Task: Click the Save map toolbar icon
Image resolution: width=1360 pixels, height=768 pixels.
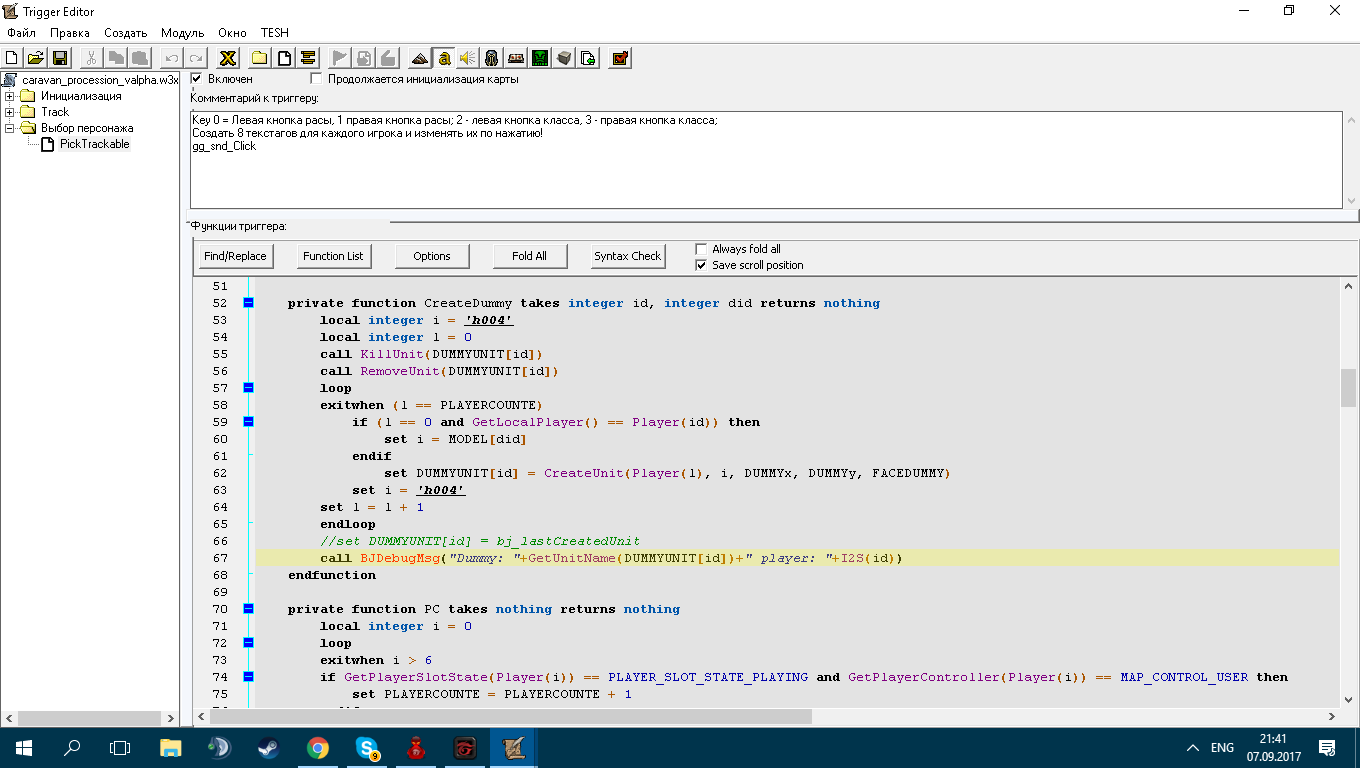Action: 59,58
